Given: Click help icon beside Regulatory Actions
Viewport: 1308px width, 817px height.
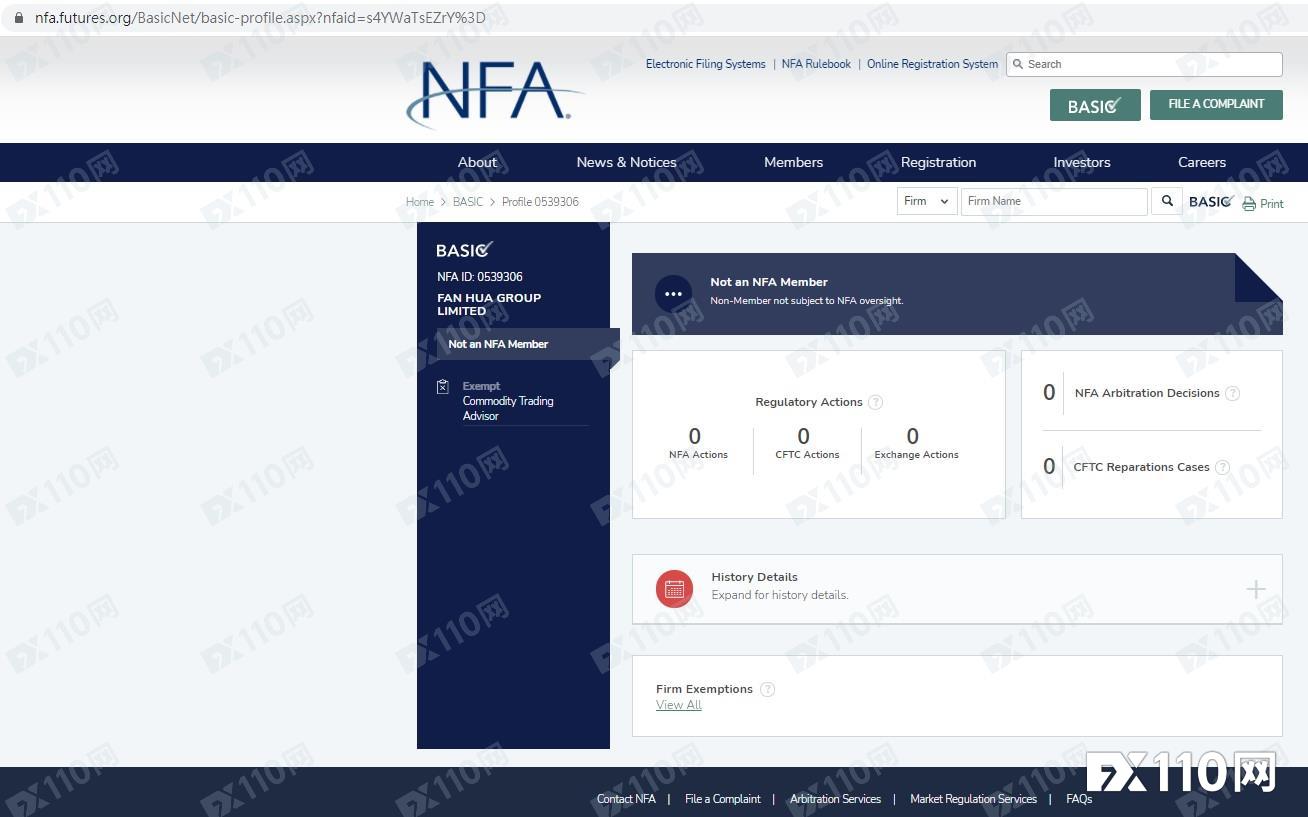Looking at the screenshot, I should coord(875,402).
